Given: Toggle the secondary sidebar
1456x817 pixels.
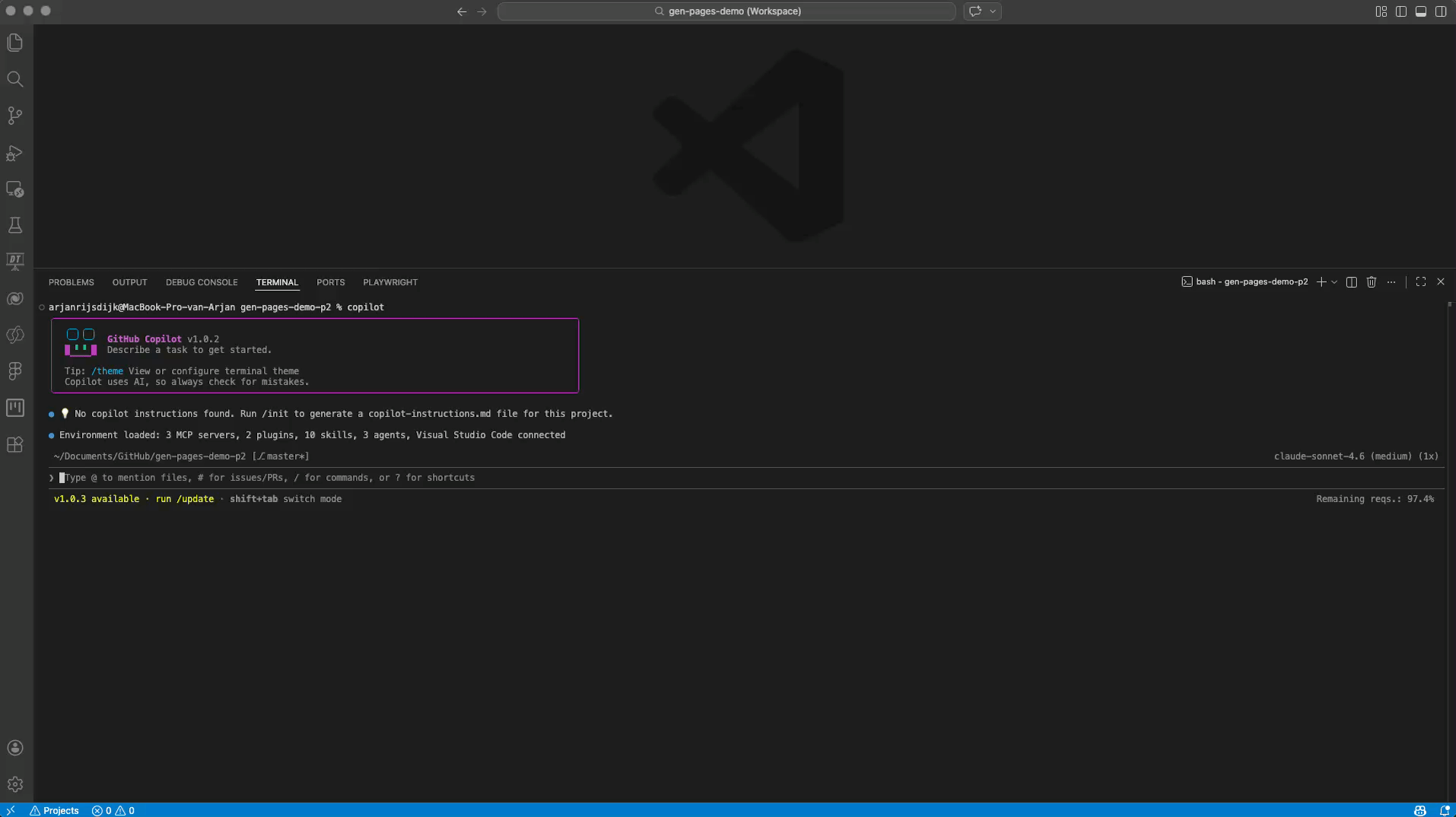Looking at the screenshot, I should [x=1441, y=11].
